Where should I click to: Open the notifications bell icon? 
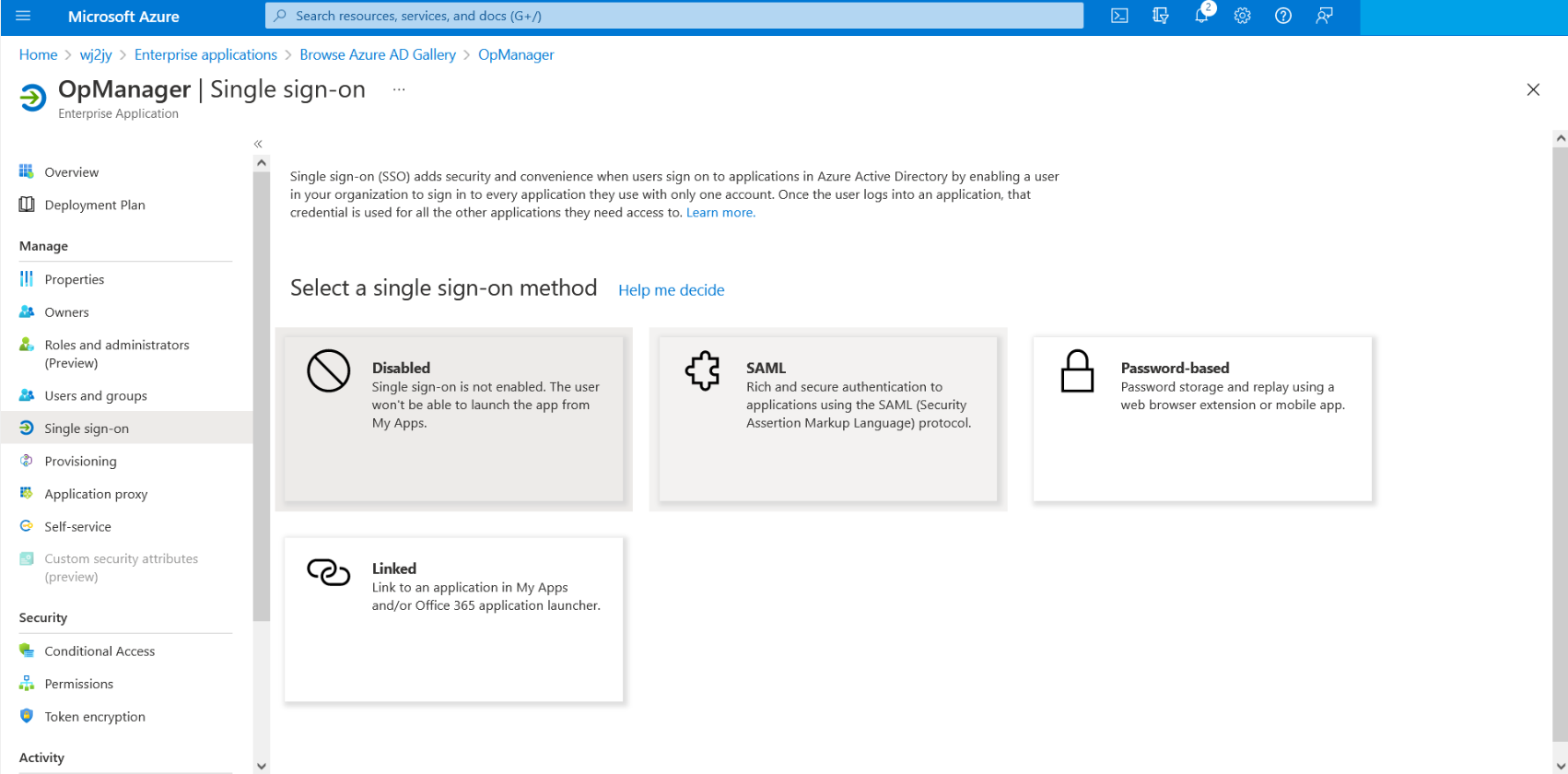pos(1201,16)
